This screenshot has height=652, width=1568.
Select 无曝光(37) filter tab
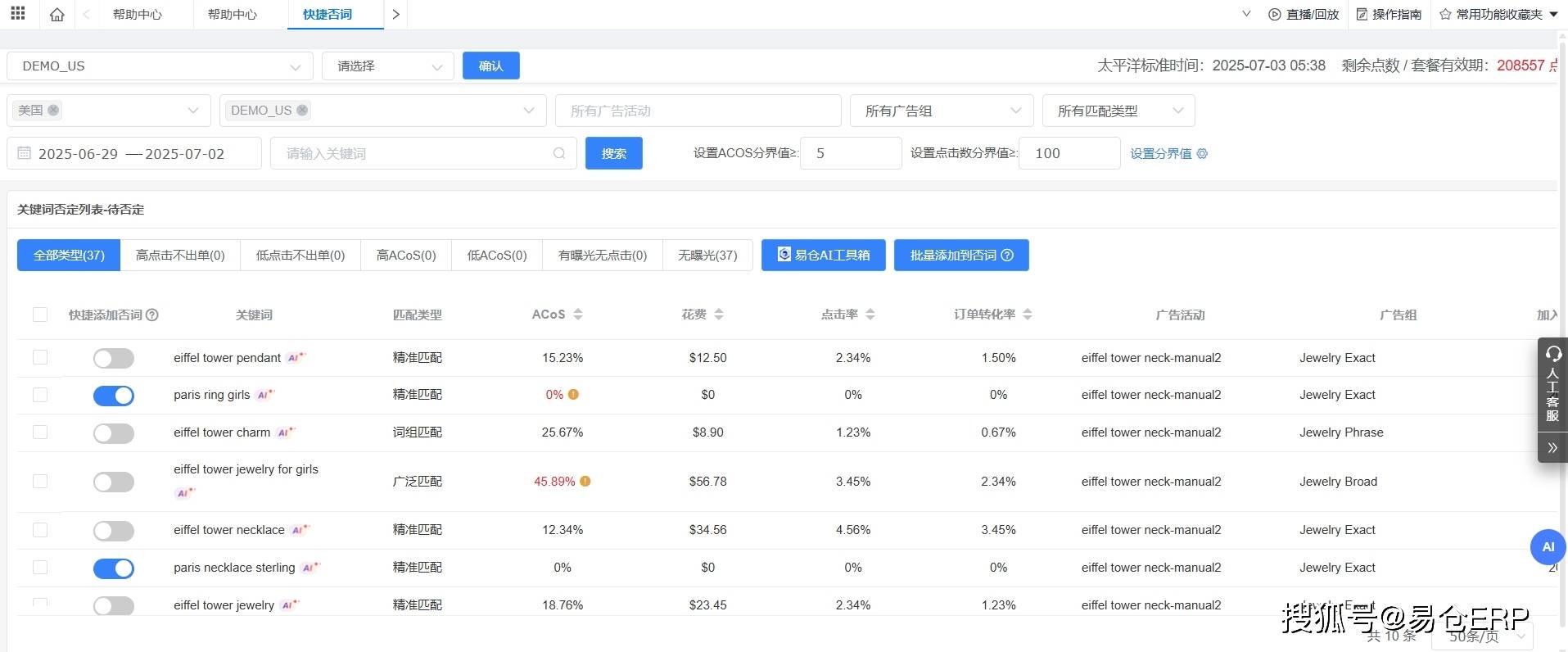click(x=707, y=255)
